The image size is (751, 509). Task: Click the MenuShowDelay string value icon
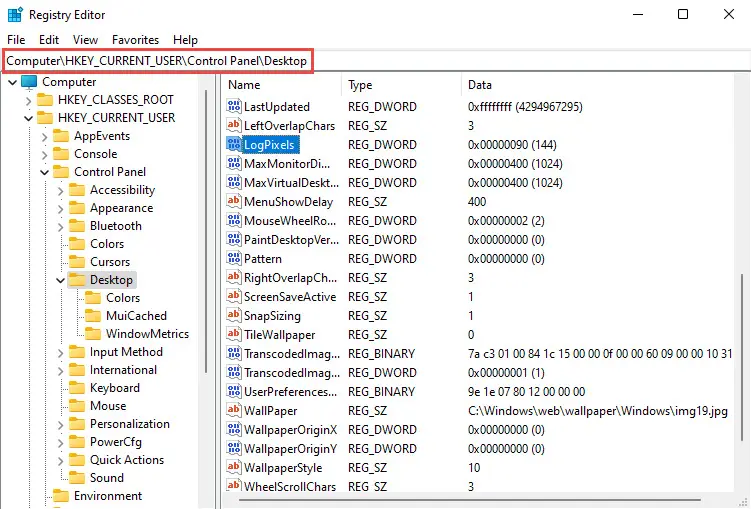[x=233, y=202]
